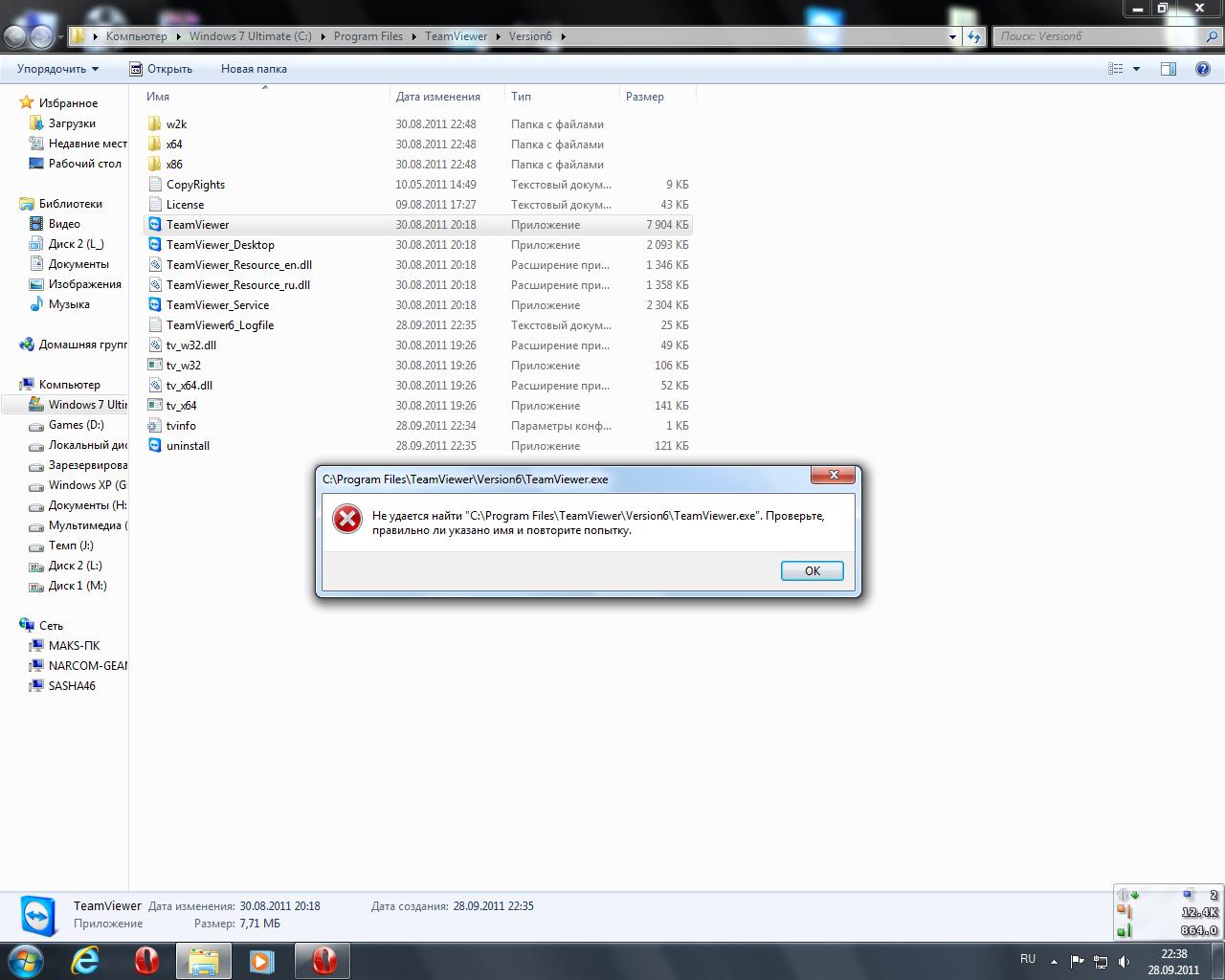Click the Открыть toolbar button
1225x980 pixels.
[161, 69]
